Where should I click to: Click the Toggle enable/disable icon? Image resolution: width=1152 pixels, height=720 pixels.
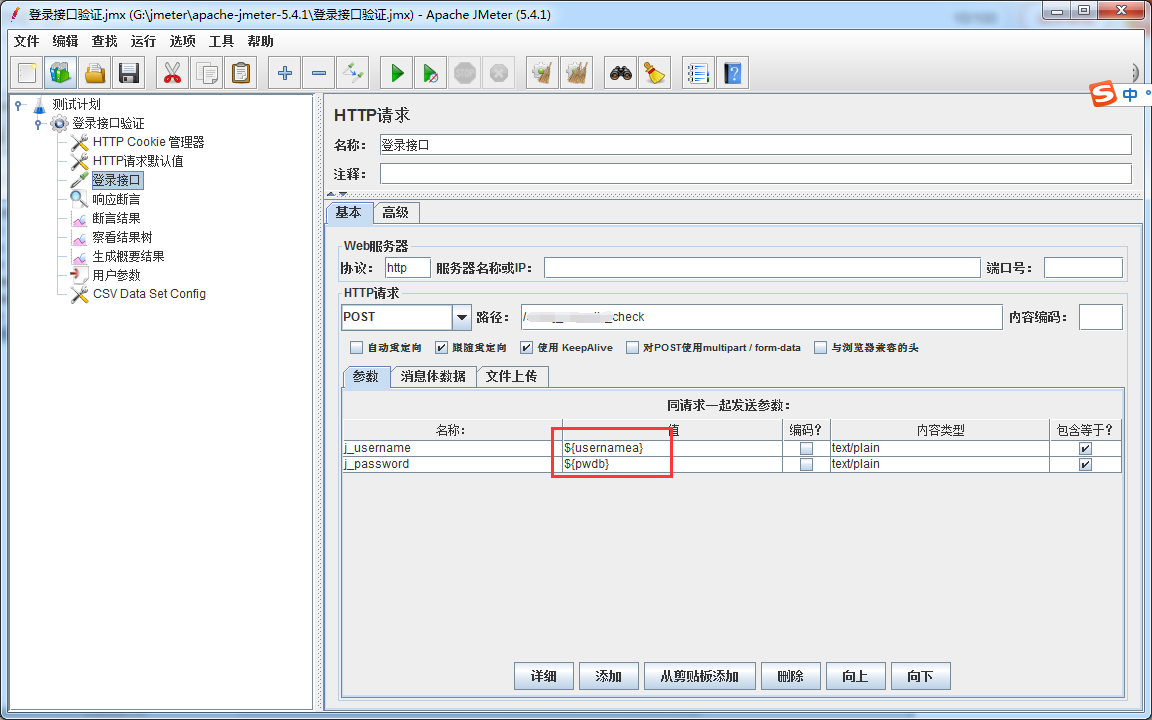(353, 73)
